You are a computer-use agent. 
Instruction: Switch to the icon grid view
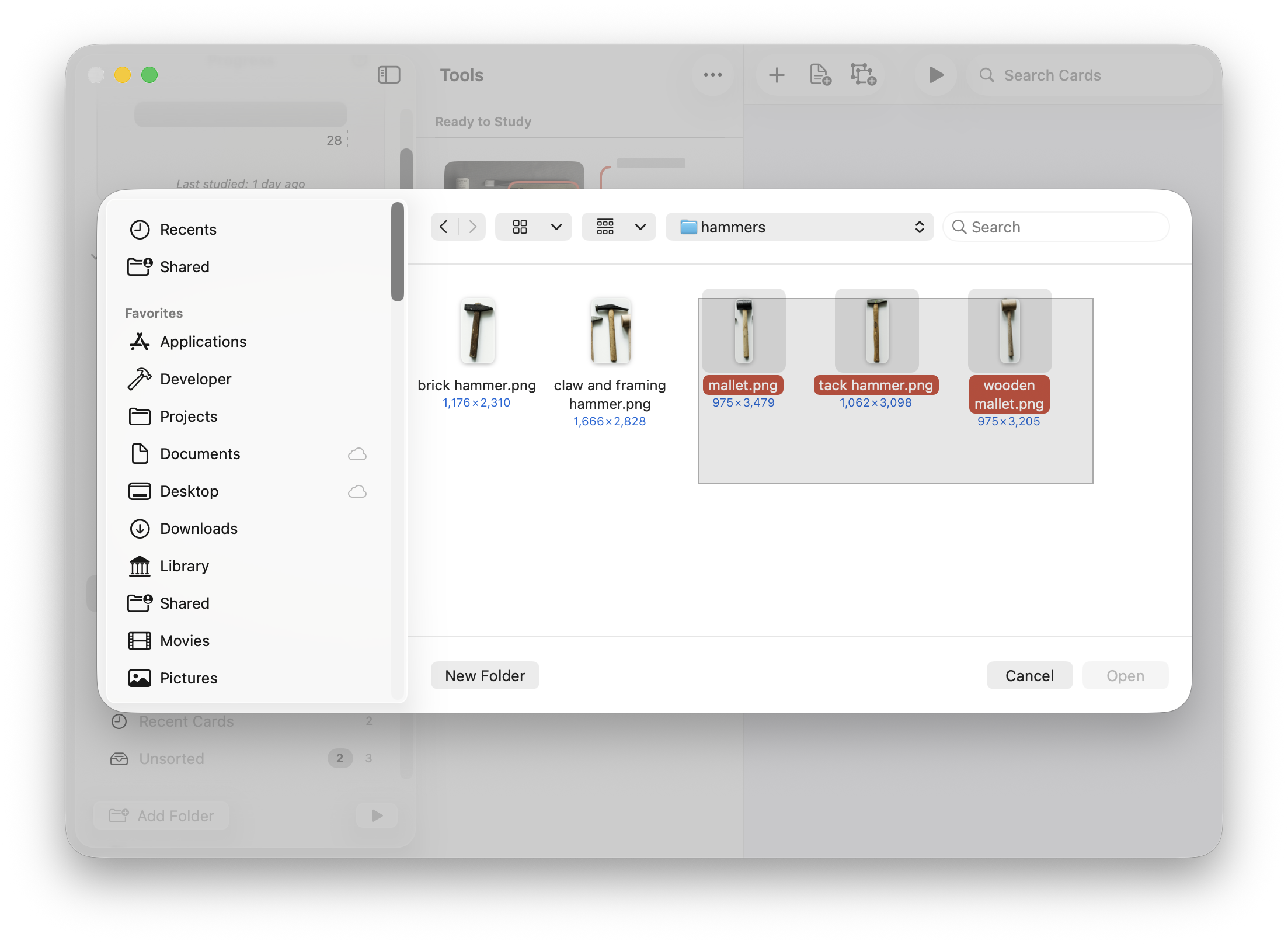coord(520,227)
